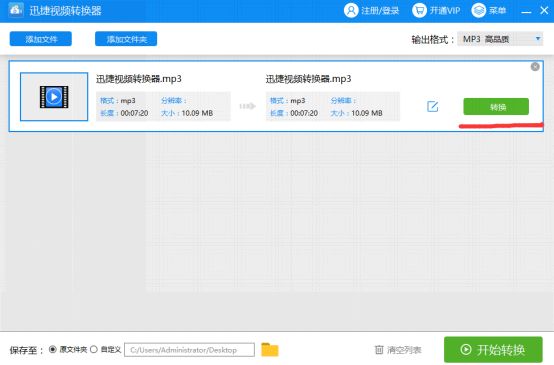Click the source 格式 mp3 value
This screenshot has width=554, height=365.
click(128, 101)
